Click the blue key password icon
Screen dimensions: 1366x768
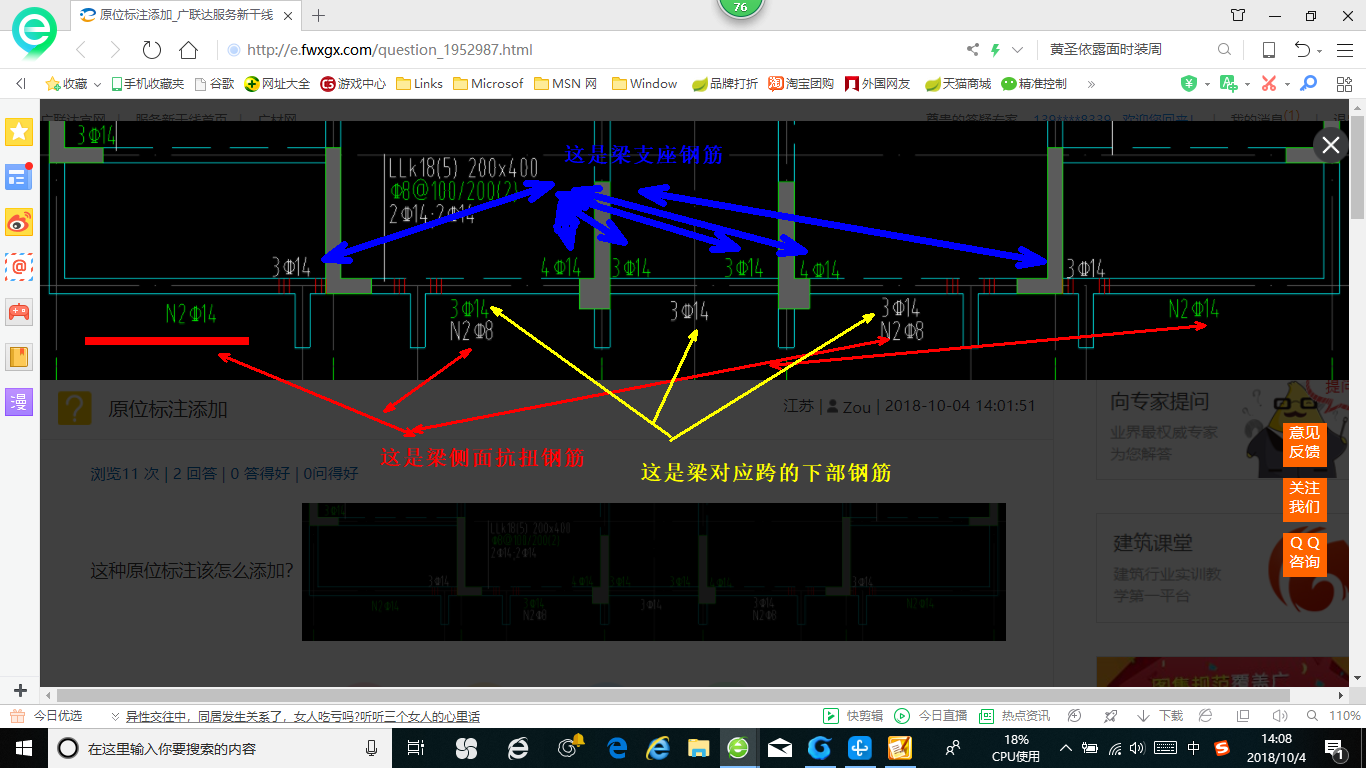1308,84
